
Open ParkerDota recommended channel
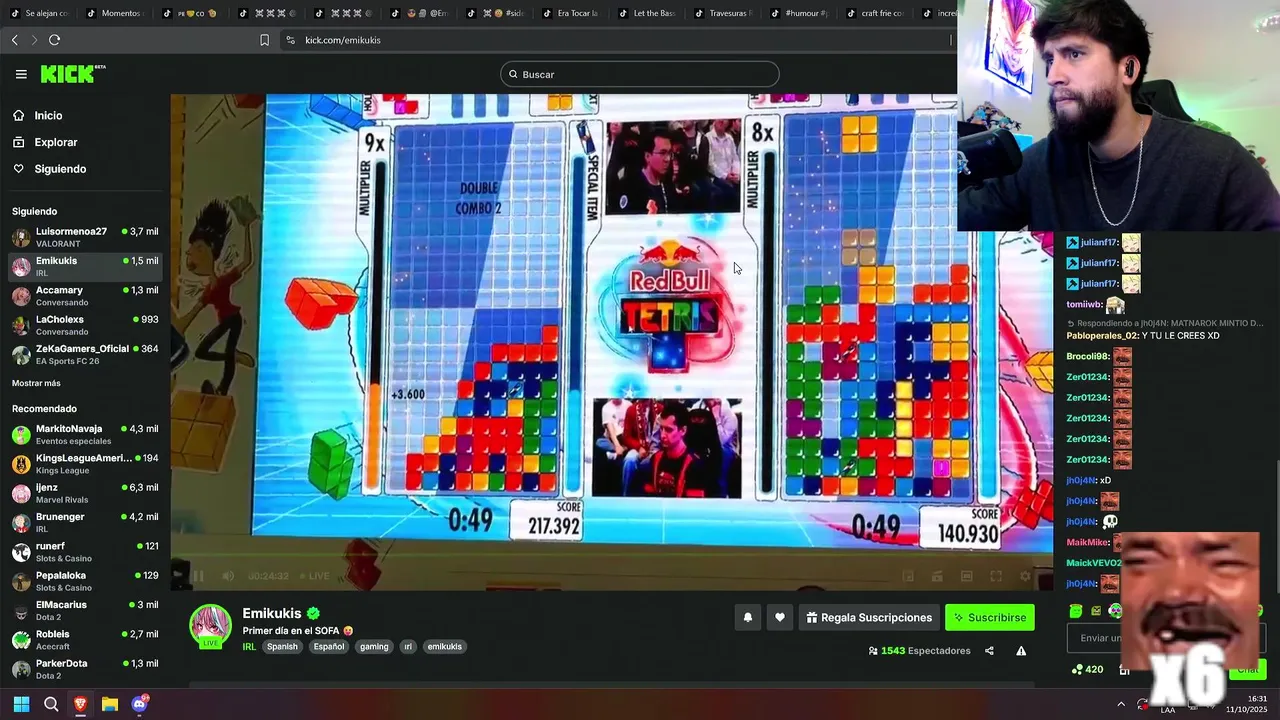(x=85, y=669)
